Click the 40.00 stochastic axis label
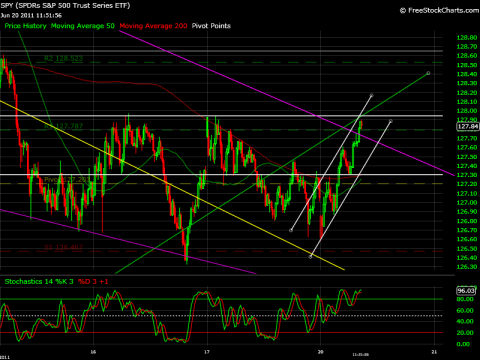 pos(464,322)
